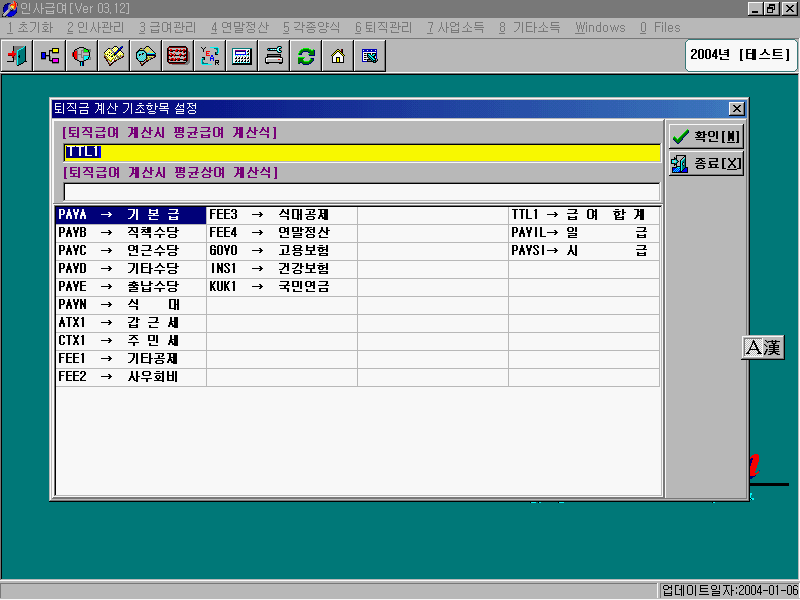Click the calculator toolbar icon
Screen dimensions: 800x600
coord(241,56)
